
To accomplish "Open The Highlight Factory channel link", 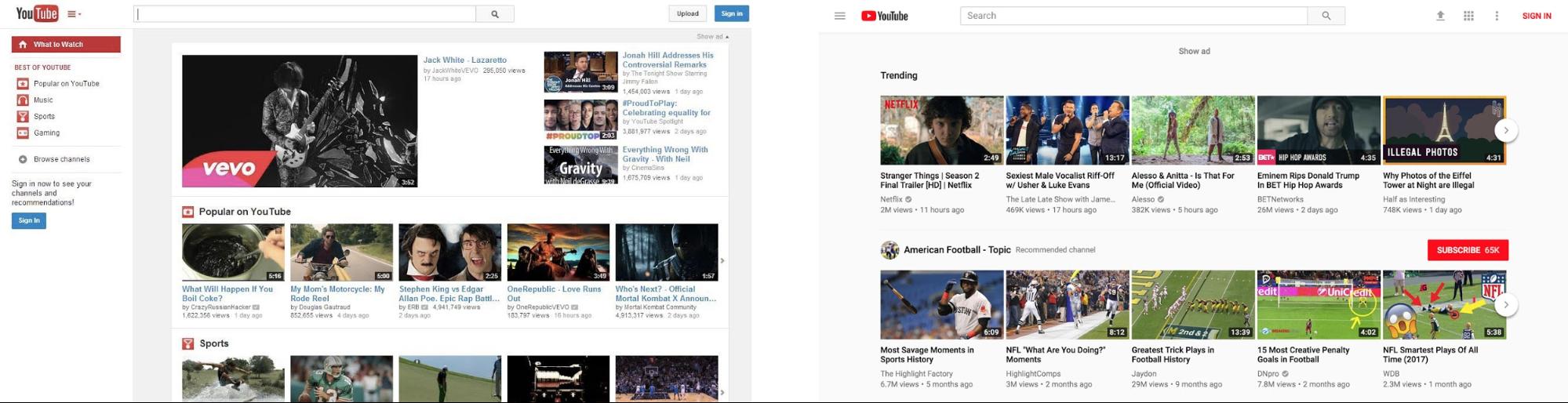I will [916, 374].
